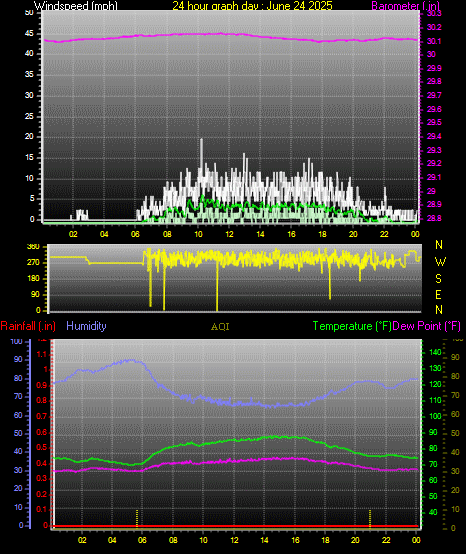Click the yellow dotted sunset marker near 21

[x=370, y=519]
